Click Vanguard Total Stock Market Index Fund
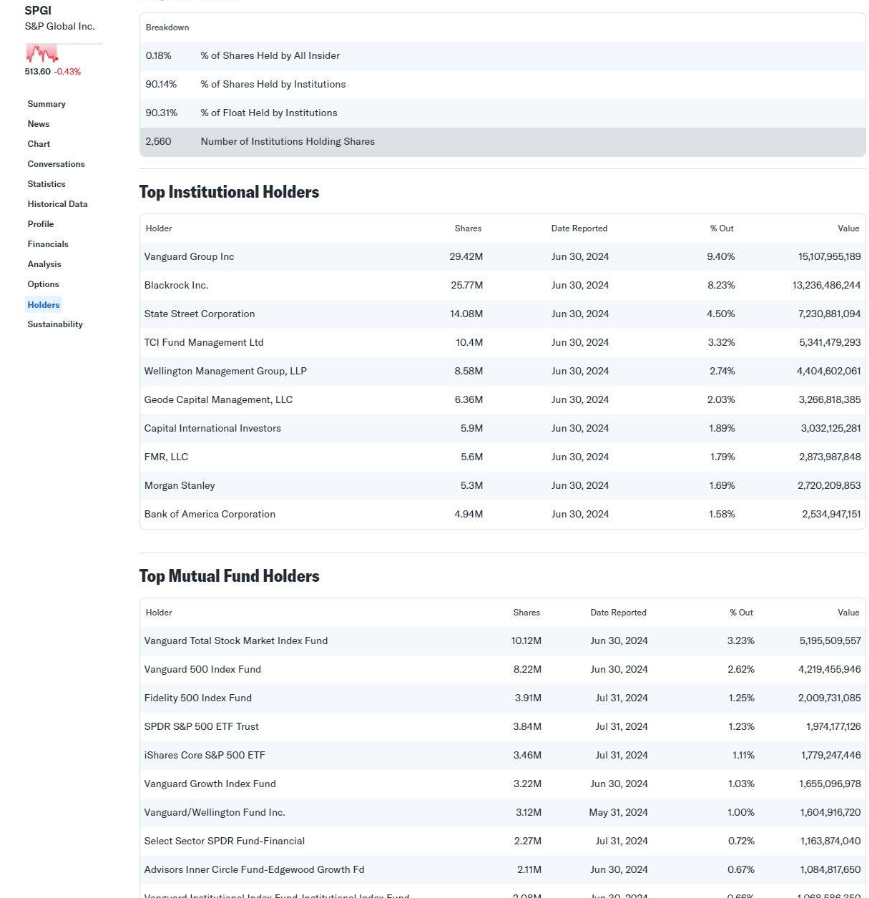The width and height of the screenshot is (869, 898). [x=235, y=641]
